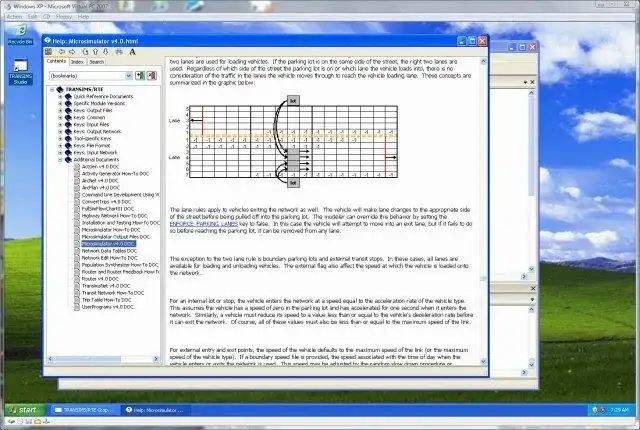The image size is (640, 430).
Task: Collapse the TRANSIMS/RTE root node
Action: tap(52, 89)
